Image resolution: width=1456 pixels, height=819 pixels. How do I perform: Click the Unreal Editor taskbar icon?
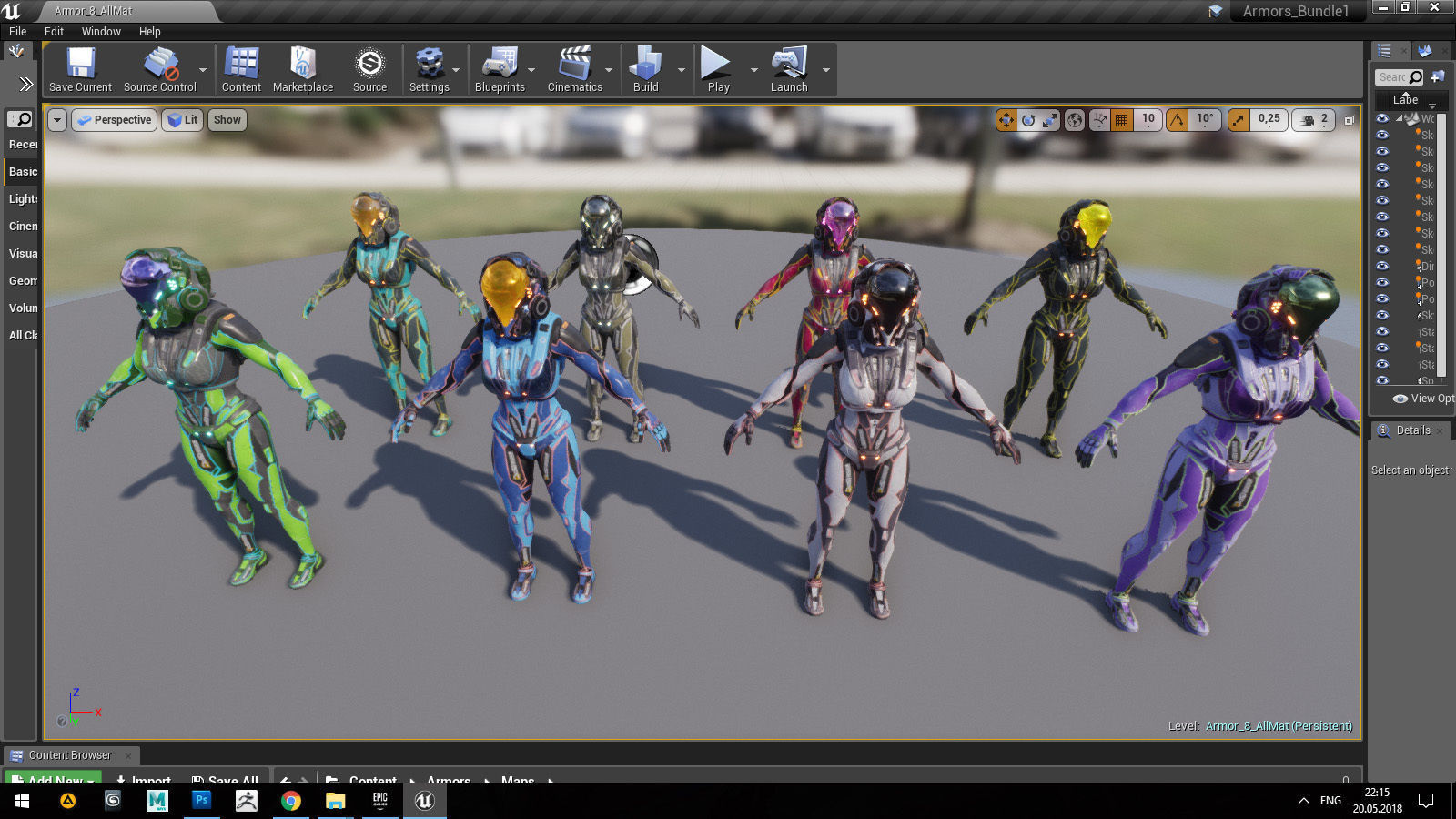click(424, 801)
